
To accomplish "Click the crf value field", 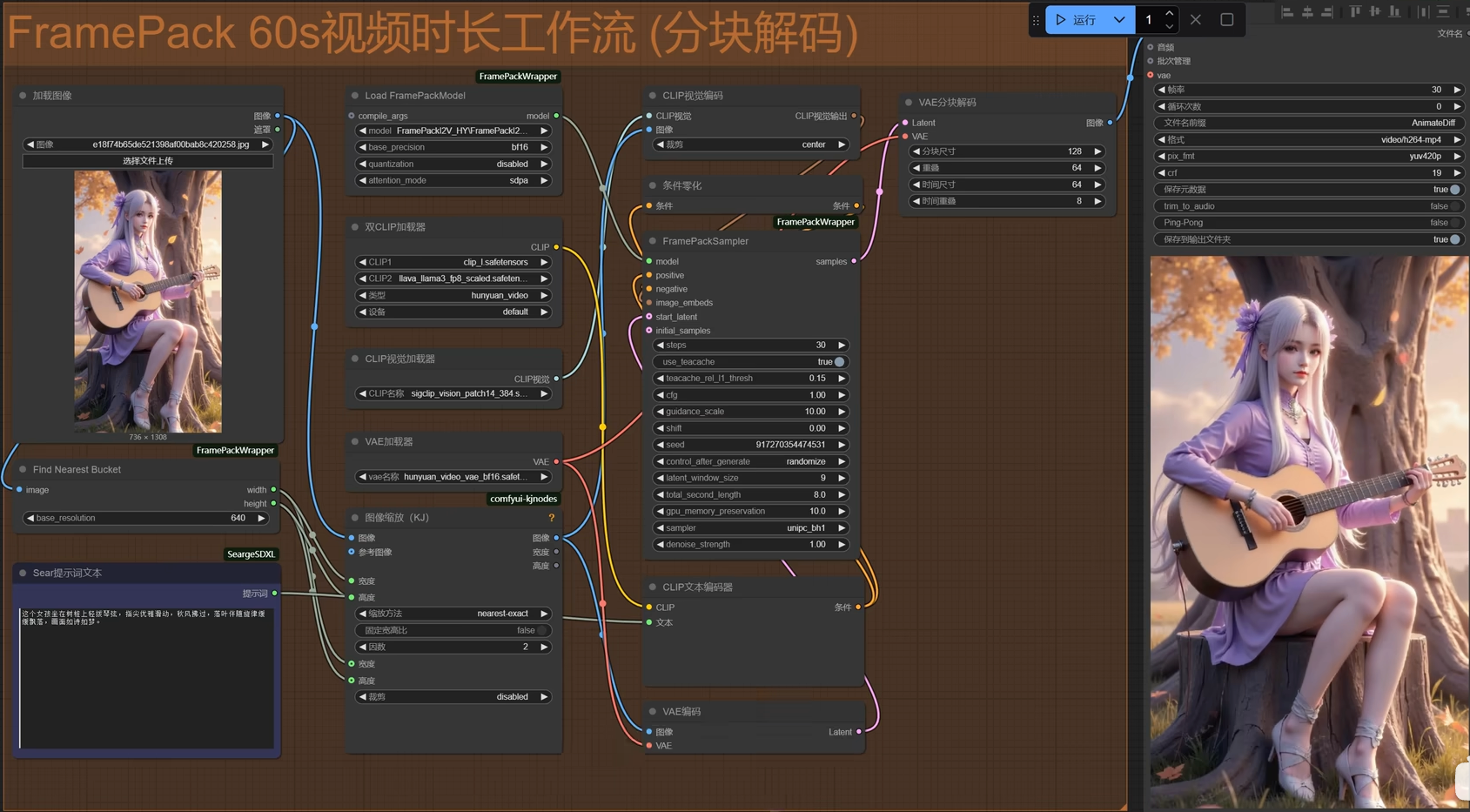I will tap(1309, 173).
